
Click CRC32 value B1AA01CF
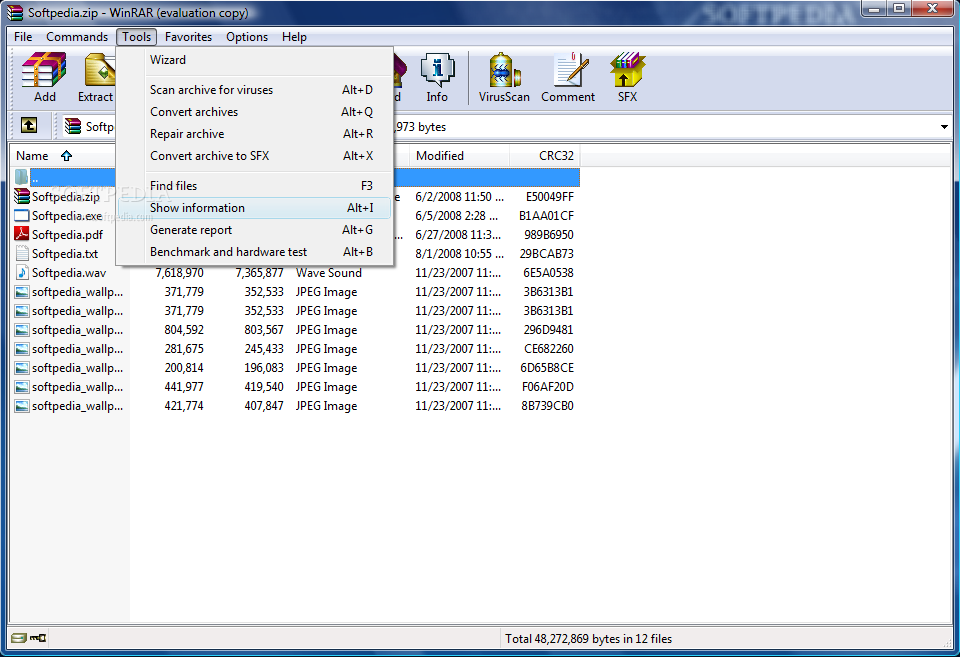pyautogui.click(x=546, y=216)
